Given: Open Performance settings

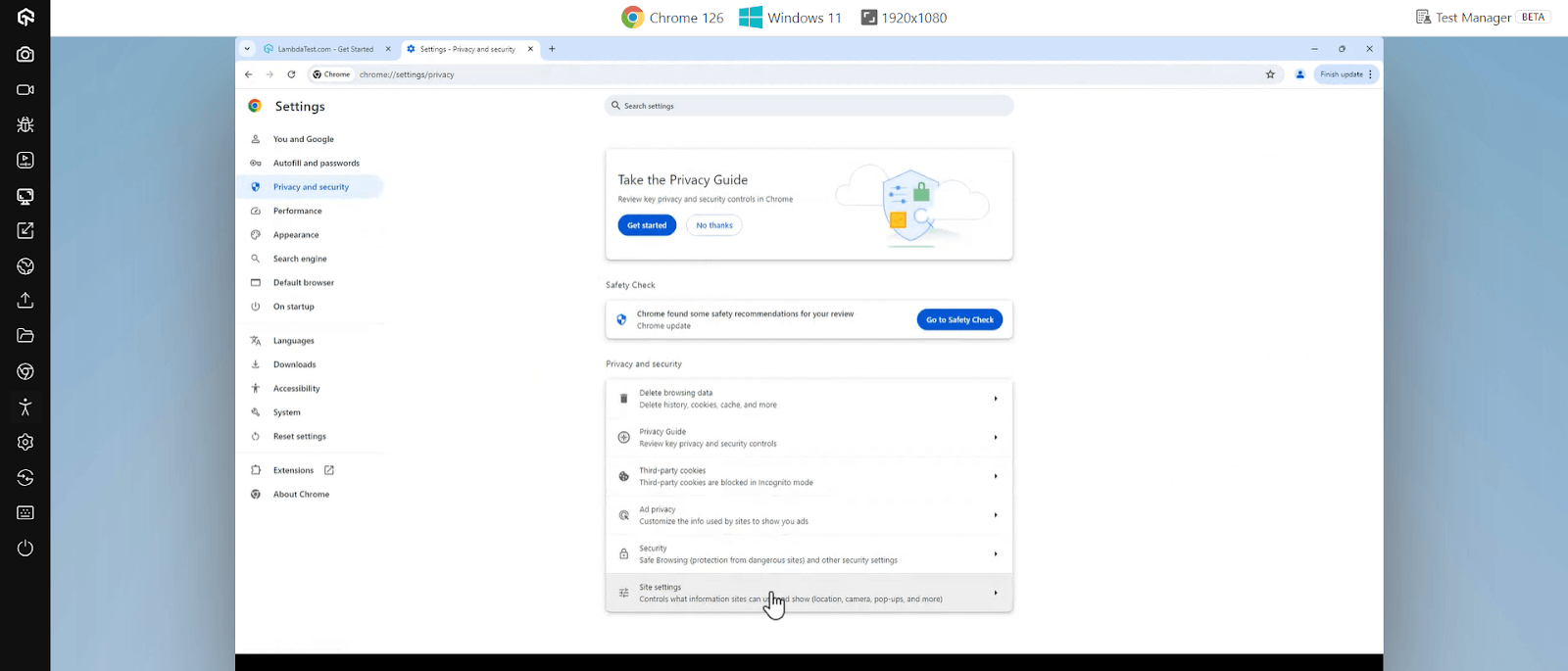Looking at the screenshot, I should 298,212.
